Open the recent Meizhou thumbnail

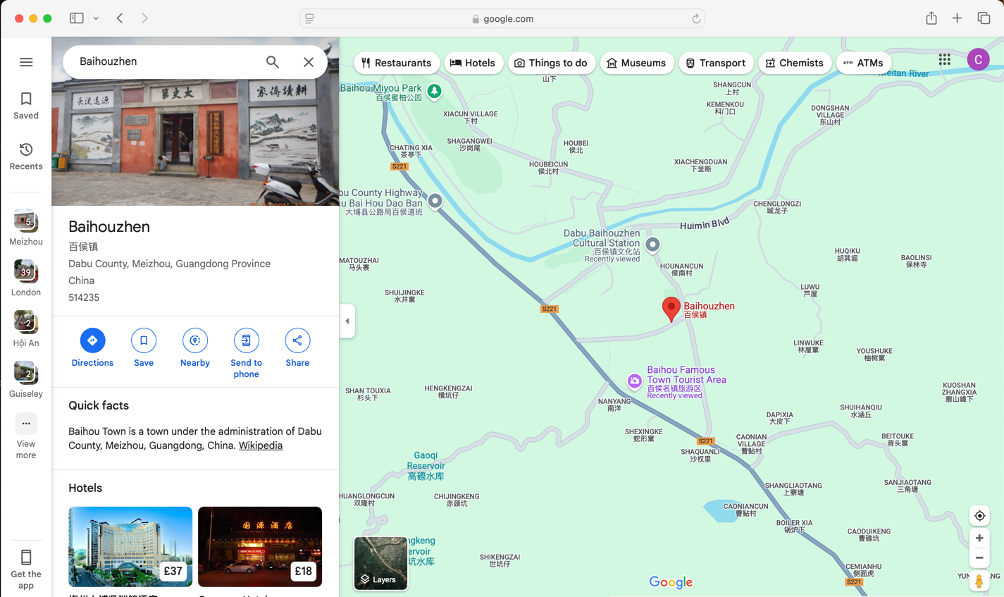pyautogui.click(x=26, y=227)
